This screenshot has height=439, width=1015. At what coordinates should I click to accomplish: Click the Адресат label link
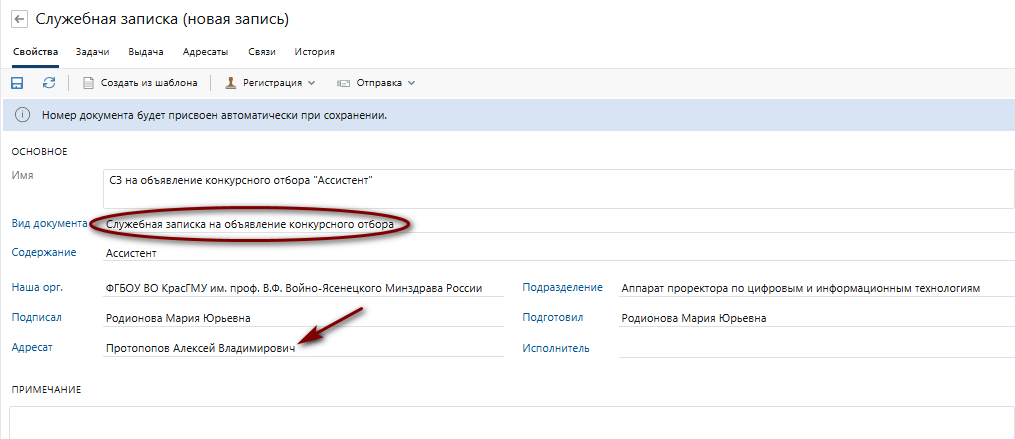[x=30, y=347]
